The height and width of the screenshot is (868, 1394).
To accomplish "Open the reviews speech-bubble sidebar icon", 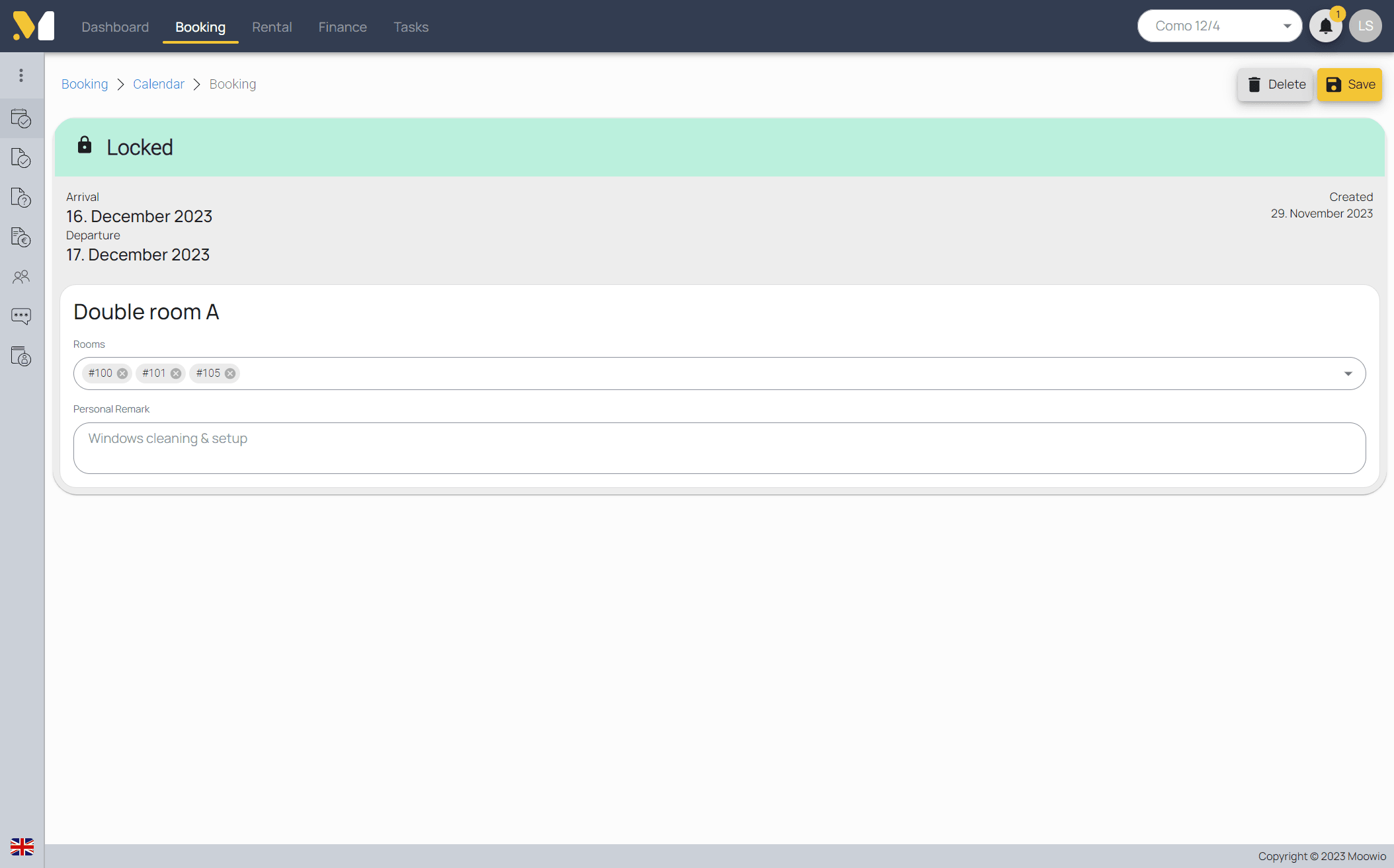I will tap(21, 316).
